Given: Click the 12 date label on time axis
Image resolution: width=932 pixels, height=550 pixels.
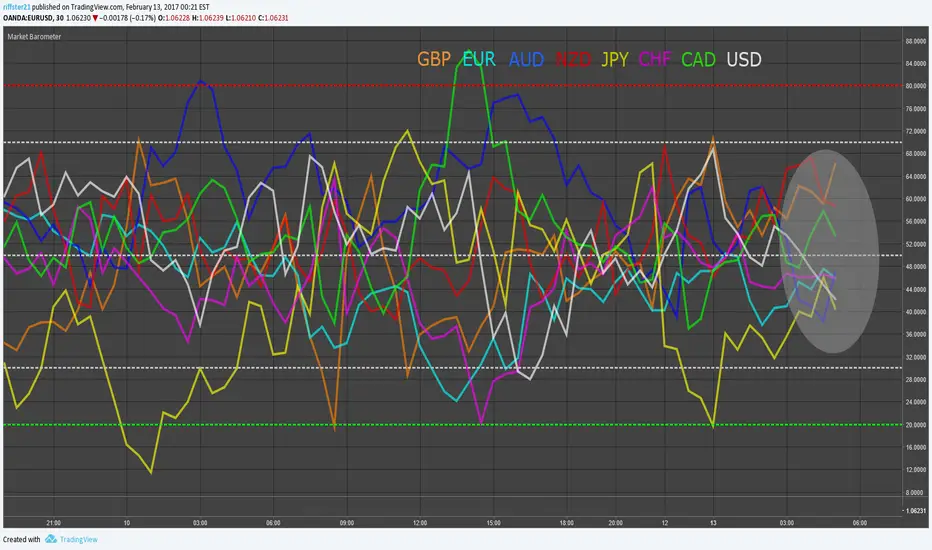Looking at the screenshot, I should click(665, 523).
